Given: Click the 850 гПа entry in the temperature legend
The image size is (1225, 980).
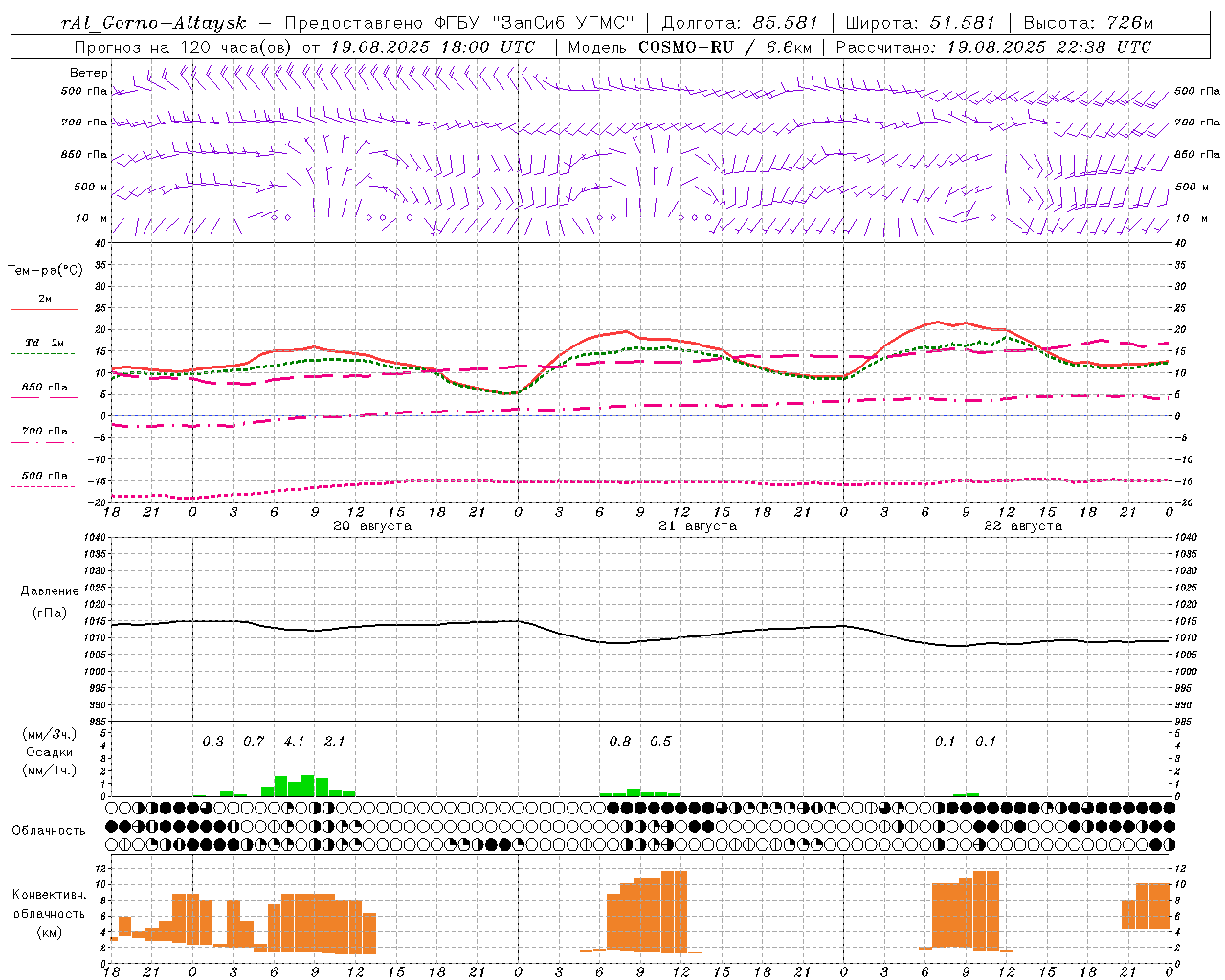Looking at the screenshot, I should [45, 388].
